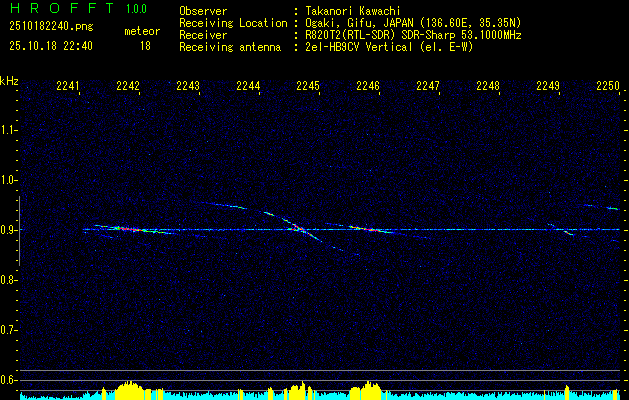Screen dimensions: 629x400
Task: Click the meteor count 18
Action: 145,46
